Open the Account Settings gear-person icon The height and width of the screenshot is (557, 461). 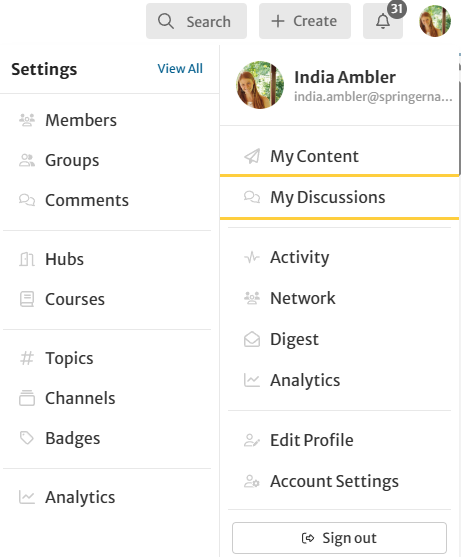pos(252,481)
